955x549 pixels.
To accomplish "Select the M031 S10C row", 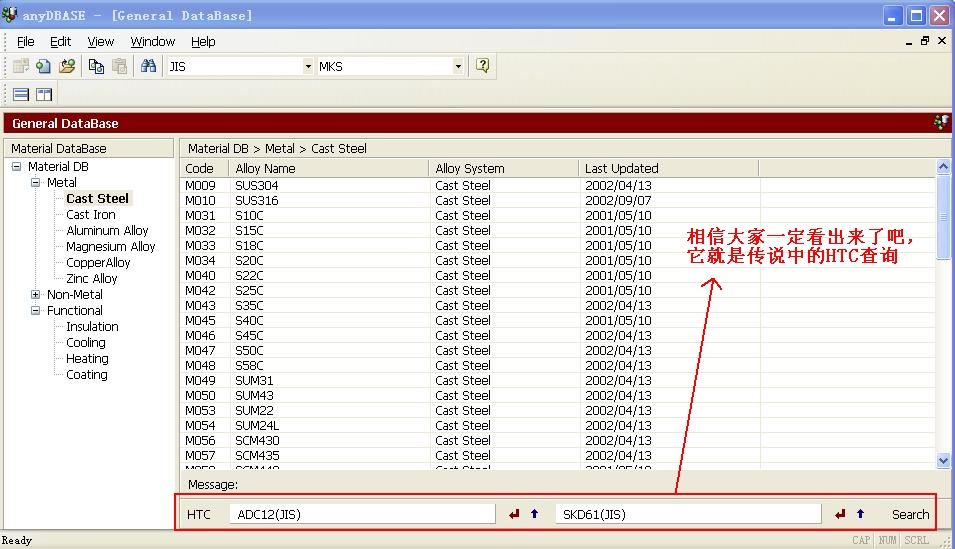I will 558,216.
